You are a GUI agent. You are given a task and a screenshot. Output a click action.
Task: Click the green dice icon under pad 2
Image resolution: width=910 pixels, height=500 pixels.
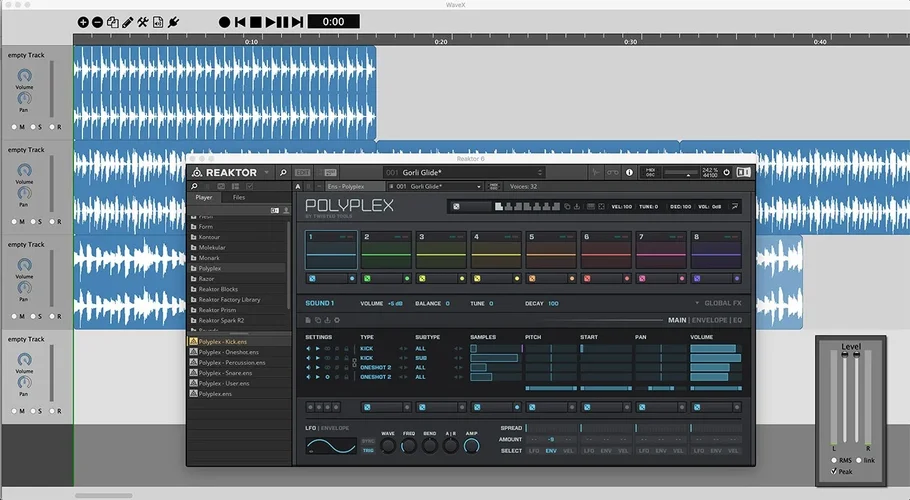click(367, 278)
